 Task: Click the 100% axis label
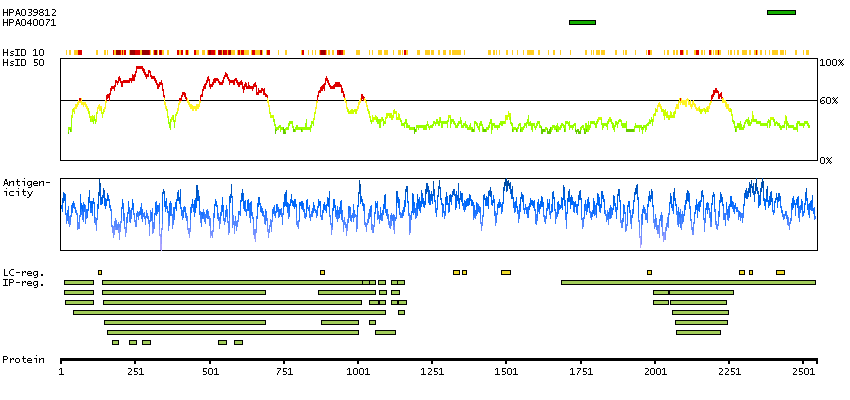click(x=832, y=63)
